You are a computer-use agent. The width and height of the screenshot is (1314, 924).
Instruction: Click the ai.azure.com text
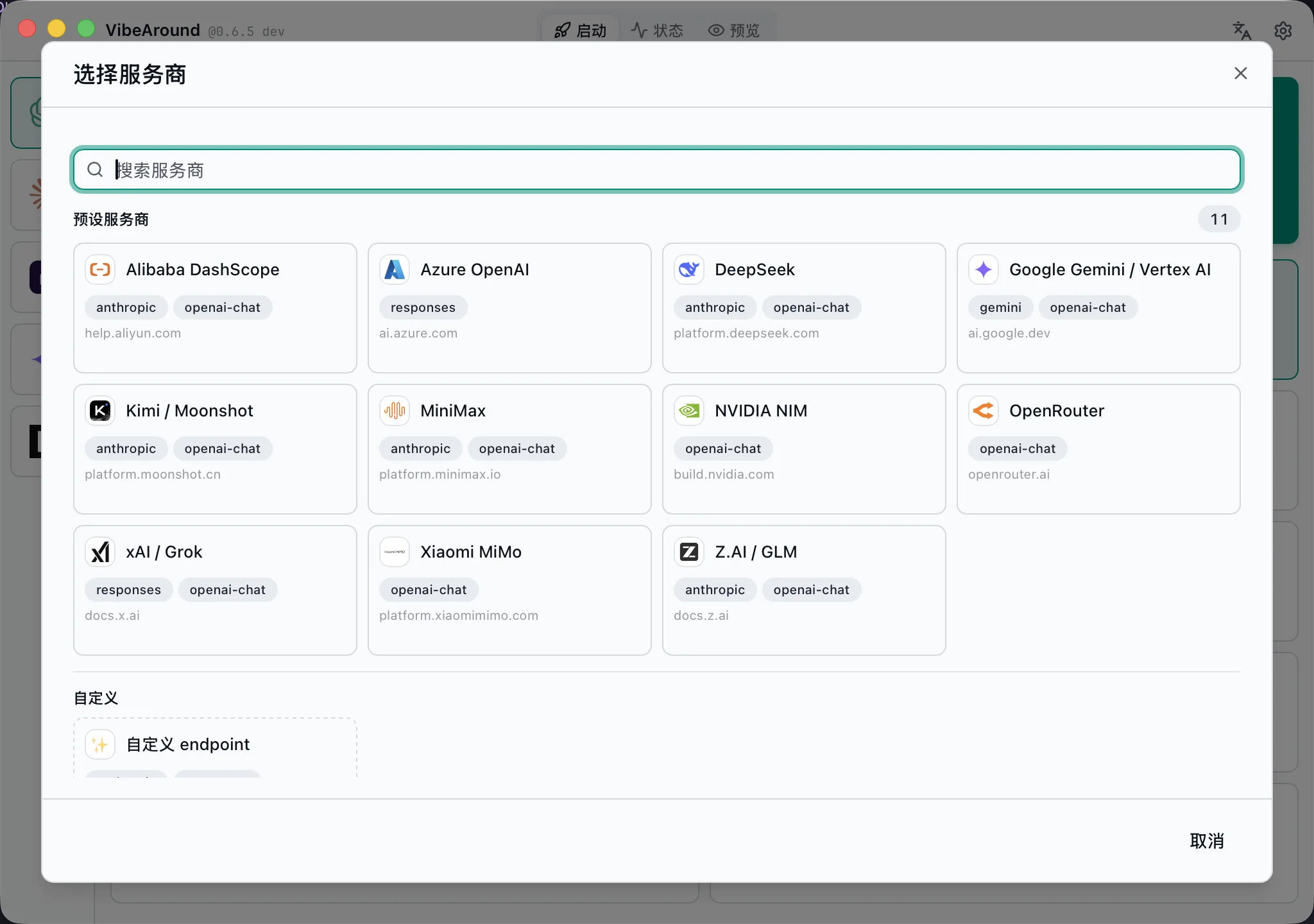(x=418, y=333)
